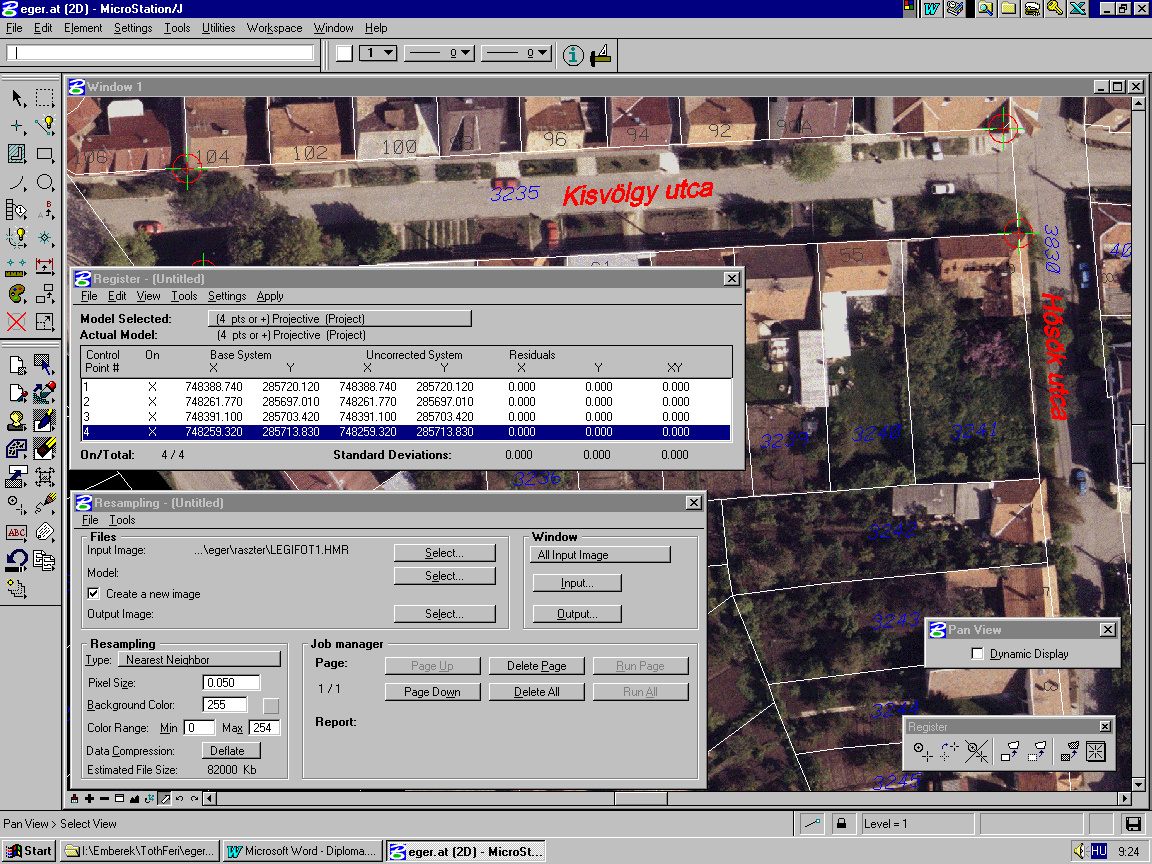This screenshot has height=864, width=1152.
Task: Open the Workspace menu in the menu bar
Action: tap(274, 28)
